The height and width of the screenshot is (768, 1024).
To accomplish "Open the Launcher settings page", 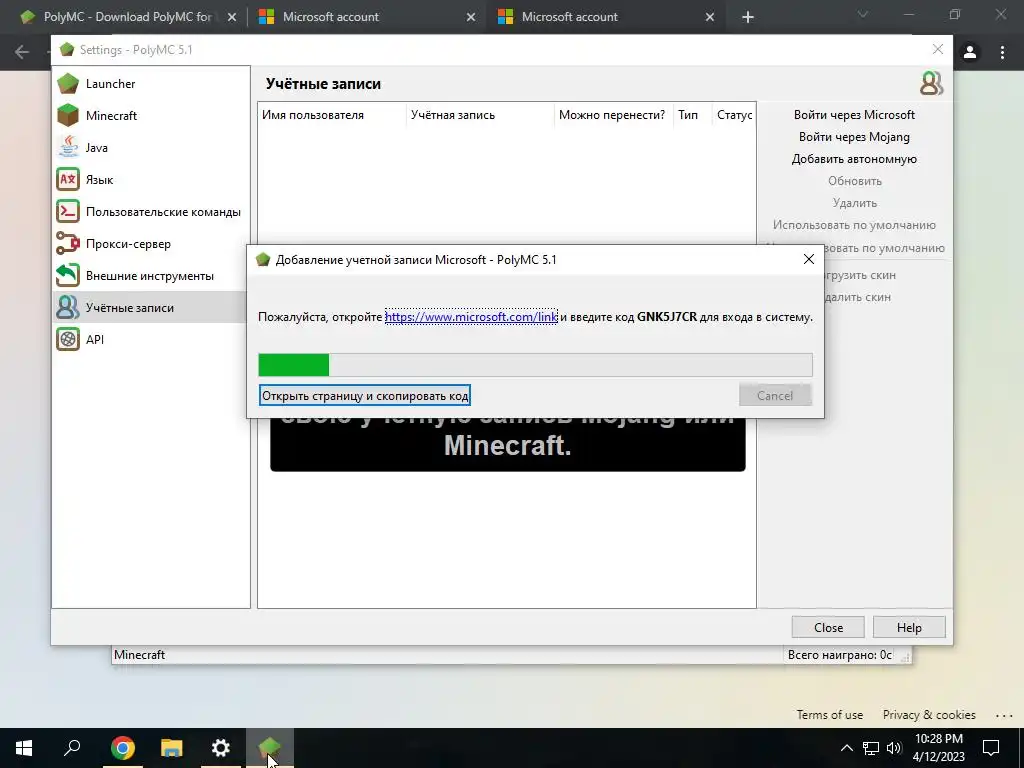I will click(110, 84).
